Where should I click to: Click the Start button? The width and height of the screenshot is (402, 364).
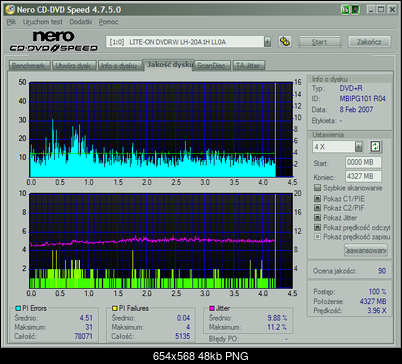point(319,42)
